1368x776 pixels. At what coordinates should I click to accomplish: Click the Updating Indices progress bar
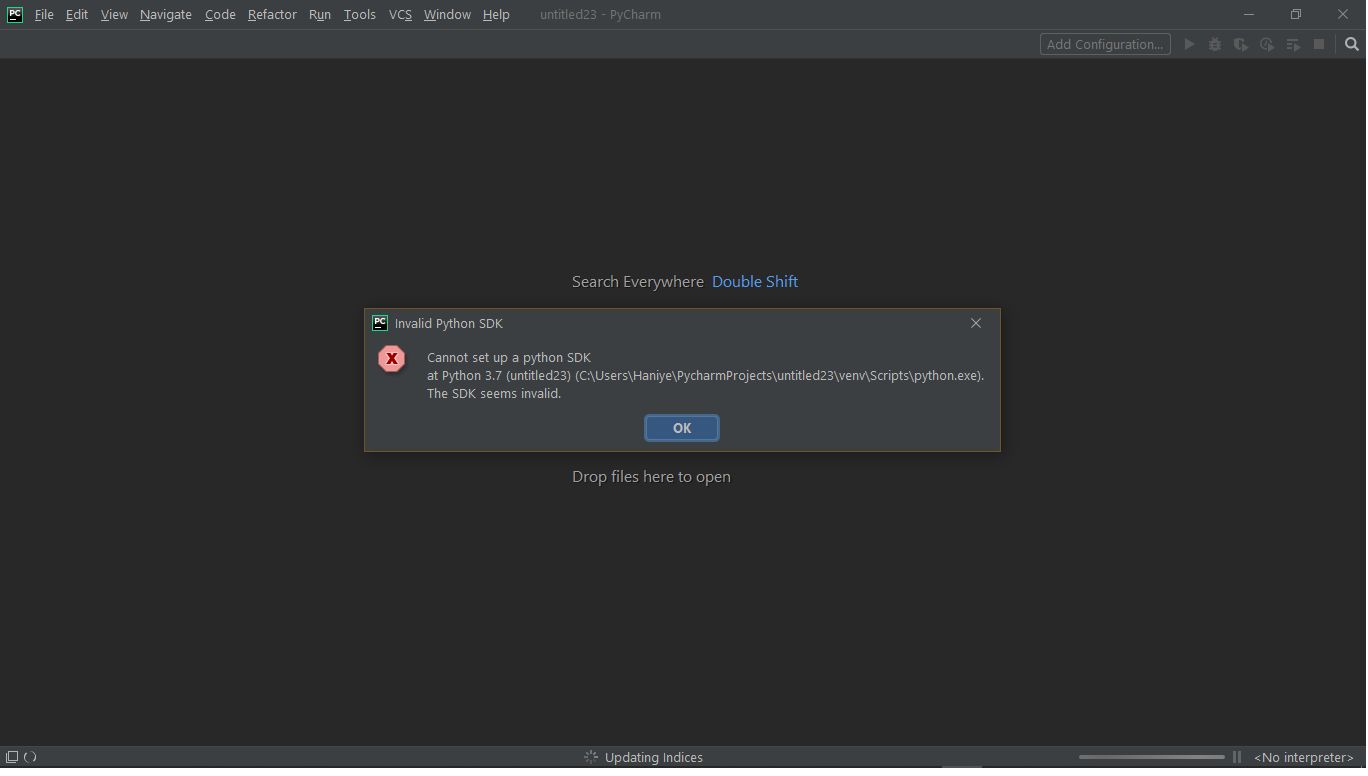pos(1151,757)
